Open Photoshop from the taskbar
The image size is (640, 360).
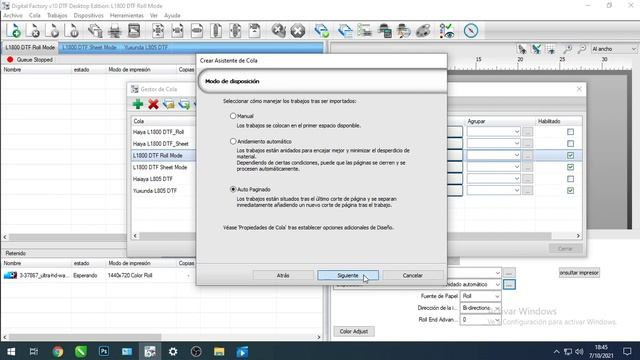[104, 351]
